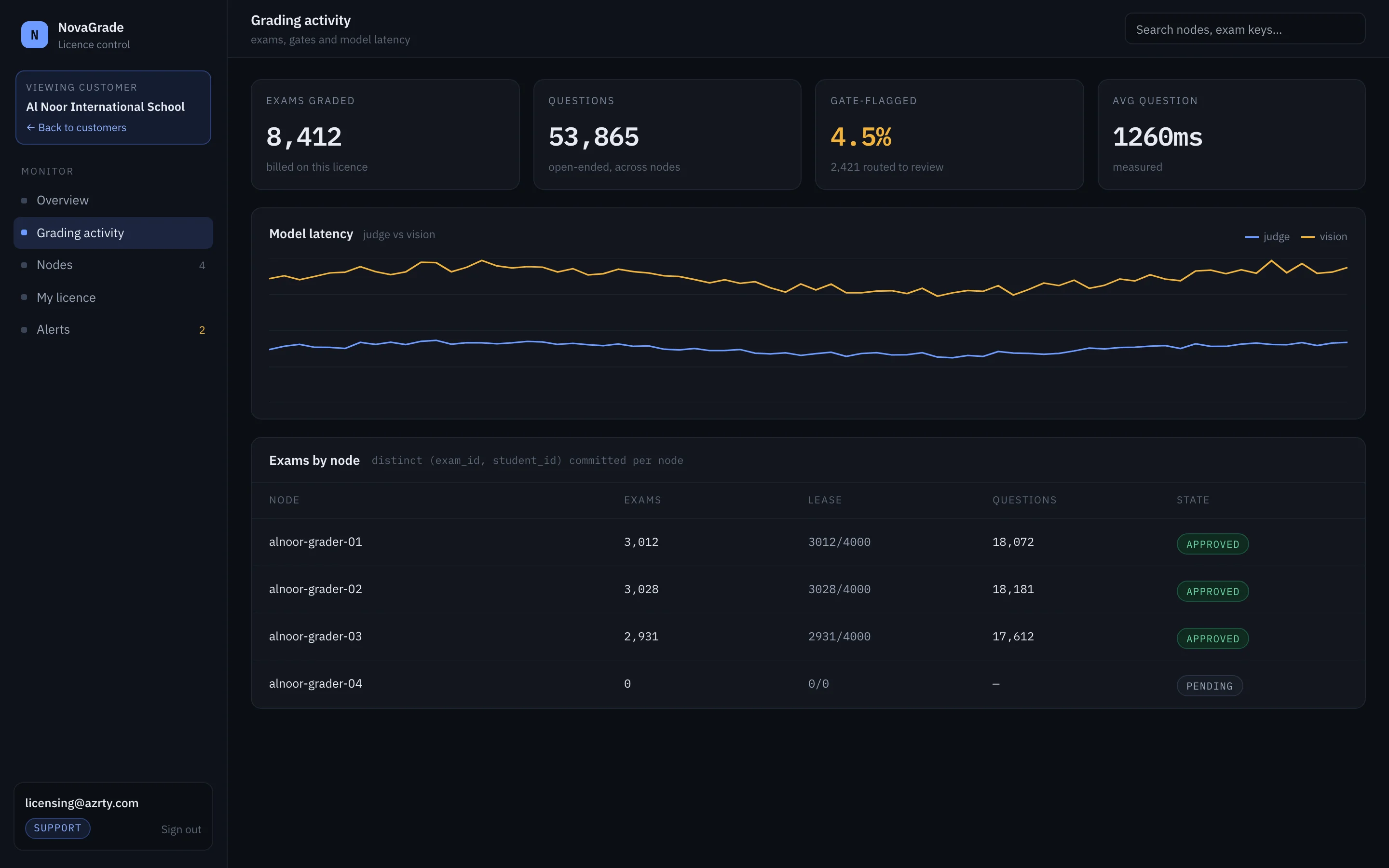The image size is (1389, 868).
Task: Select the alnoor-grader-04 row name
Action: point(316,684)
